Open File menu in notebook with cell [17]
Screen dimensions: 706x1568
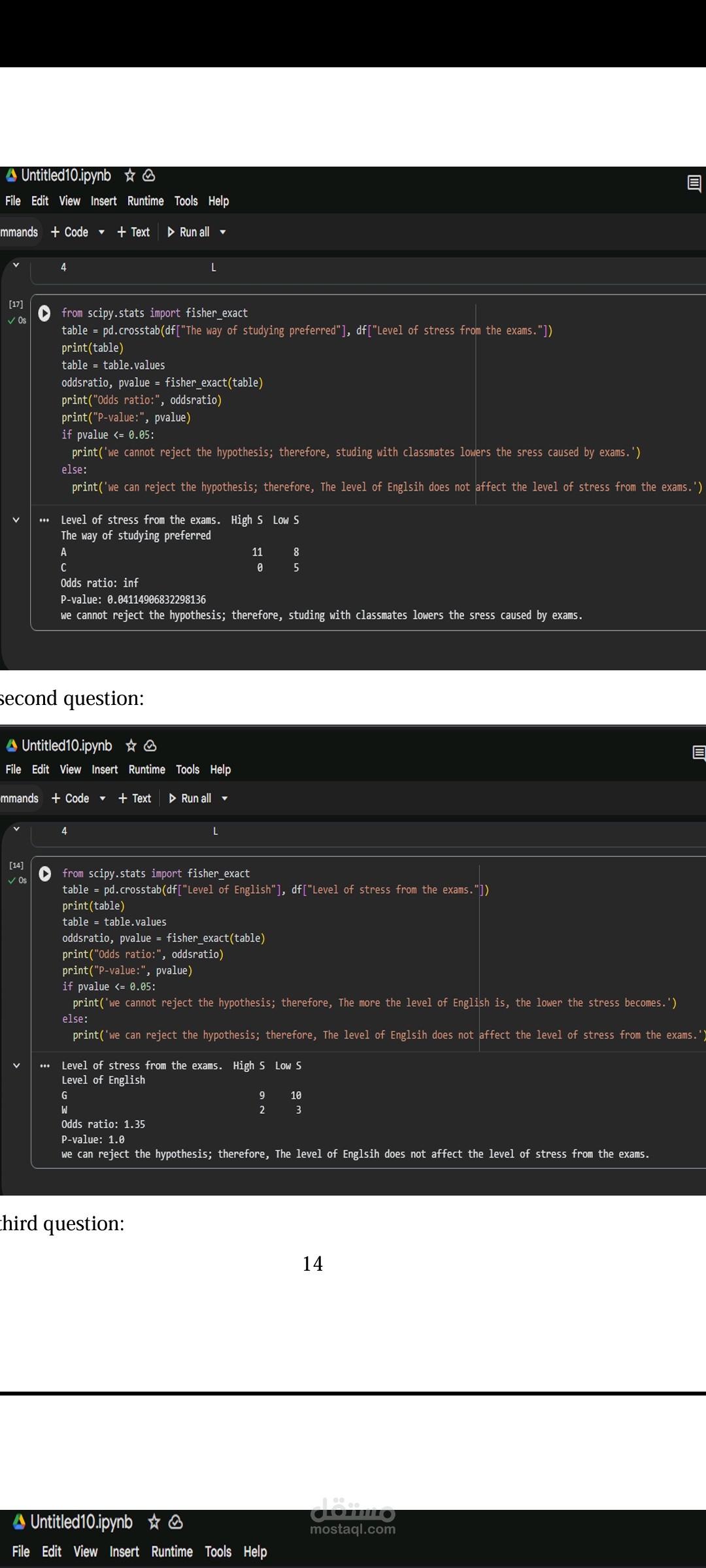pos(13,201)
